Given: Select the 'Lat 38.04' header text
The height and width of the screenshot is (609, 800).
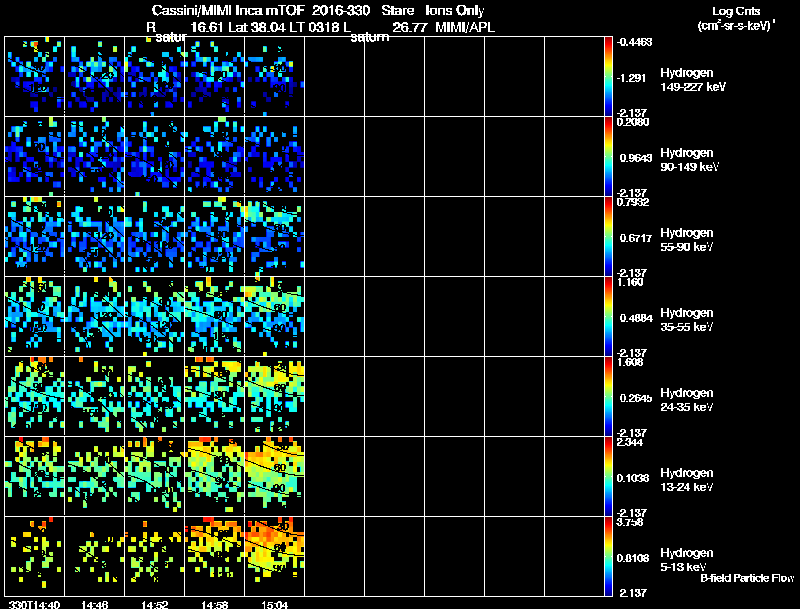Looking at the screenshot, I should [x=257, y=27].
